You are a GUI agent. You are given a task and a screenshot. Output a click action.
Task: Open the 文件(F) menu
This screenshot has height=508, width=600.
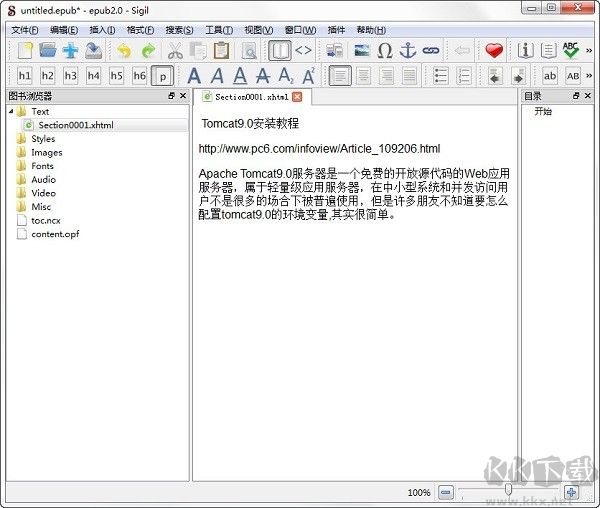[24, 30]
